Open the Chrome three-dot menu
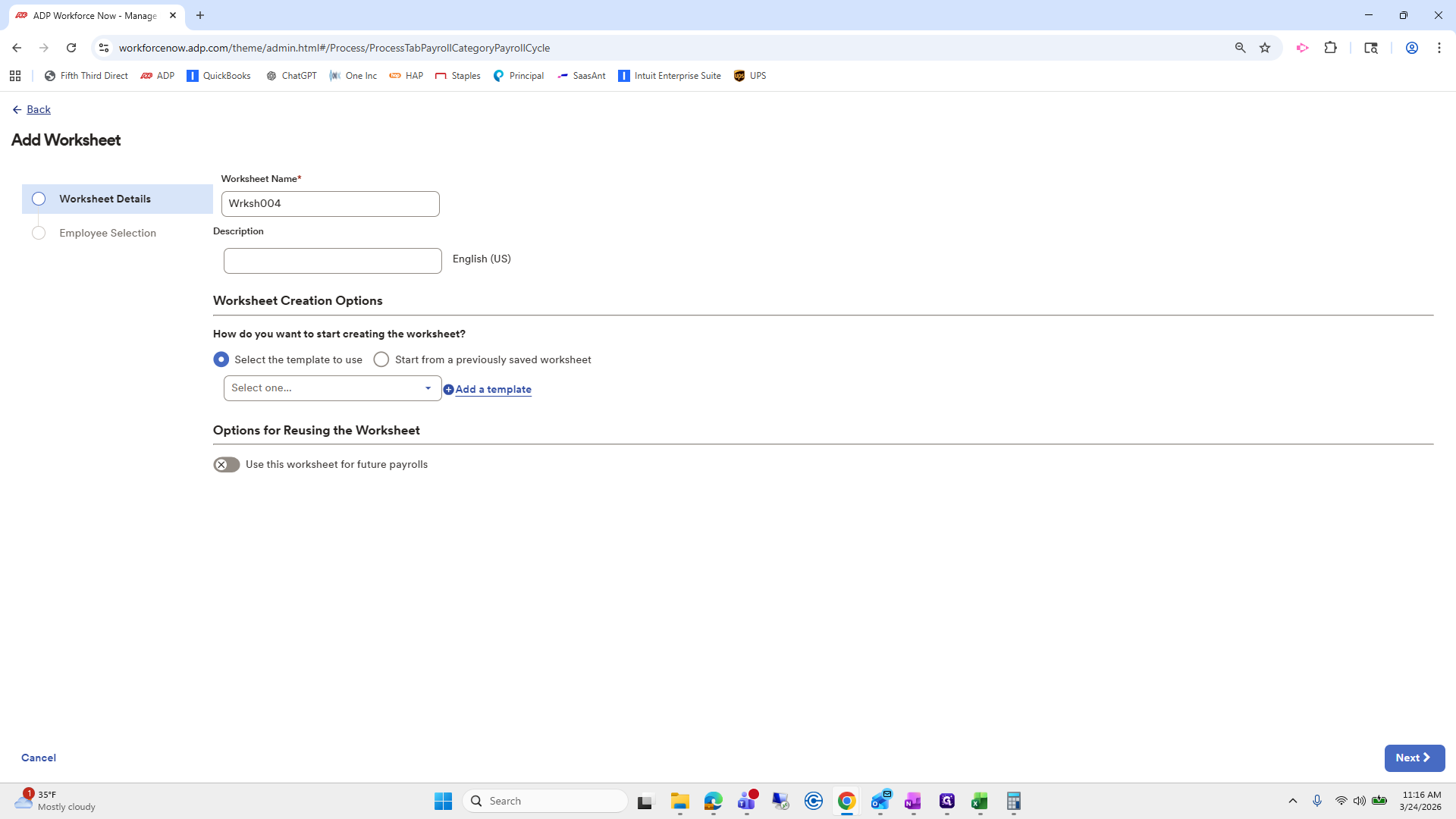This screenshot has width=1456, height=819. point(1439,47)
